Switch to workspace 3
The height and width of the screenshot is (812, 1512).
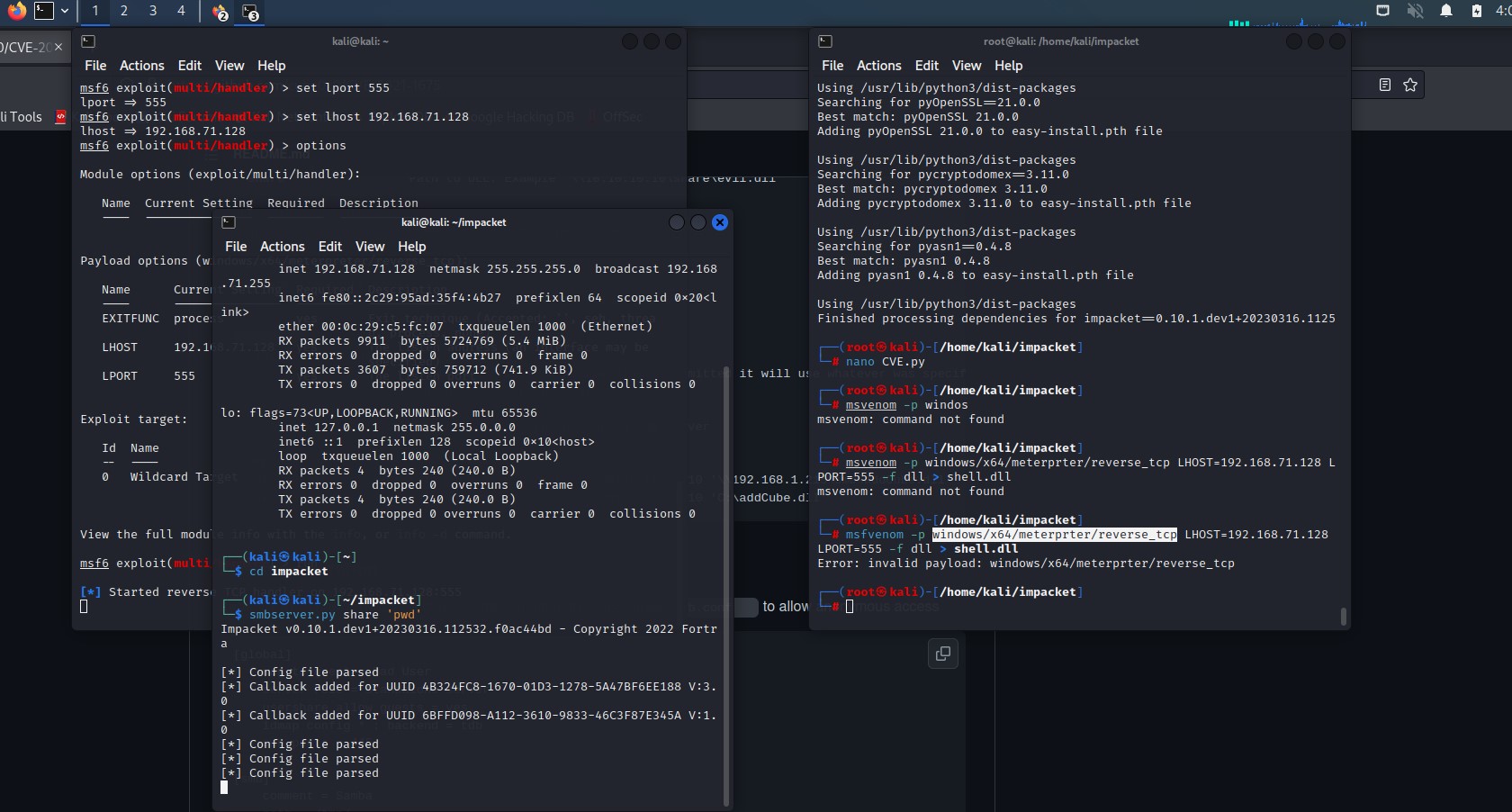click(x=153, y=11)
